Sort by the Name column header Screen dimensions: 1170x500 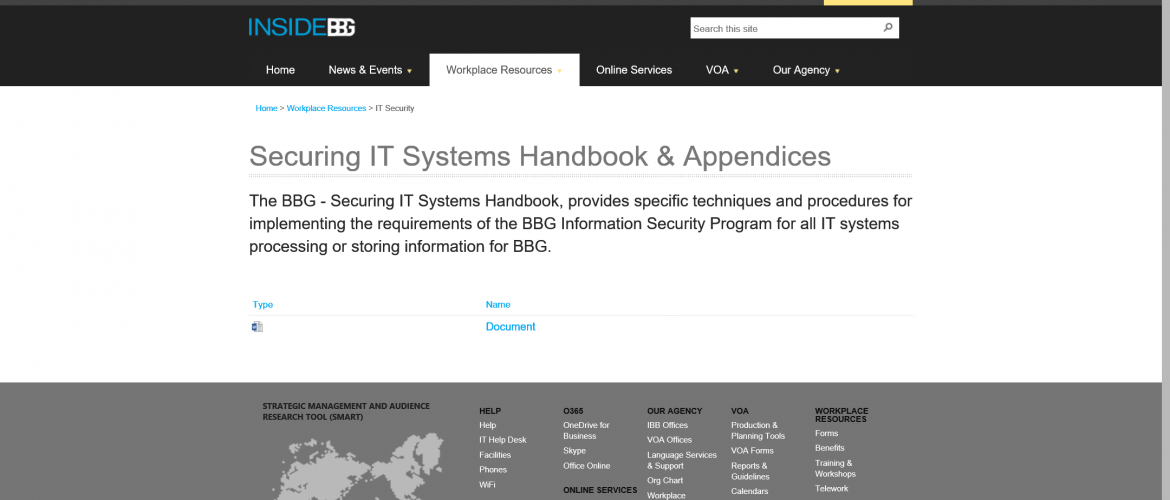click(x=498, y=304)
